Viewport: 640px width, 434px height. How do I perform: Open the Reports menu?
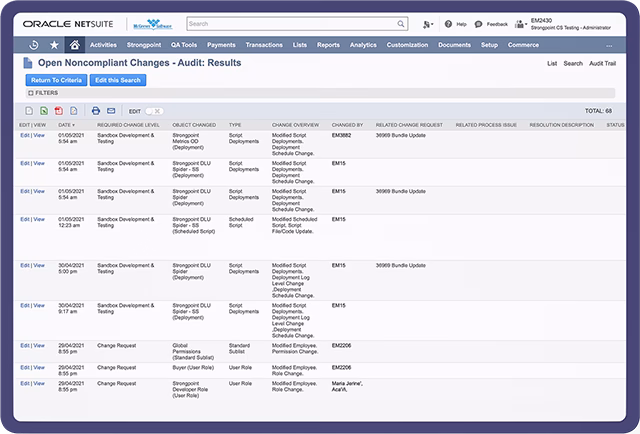tap(328, 45)
